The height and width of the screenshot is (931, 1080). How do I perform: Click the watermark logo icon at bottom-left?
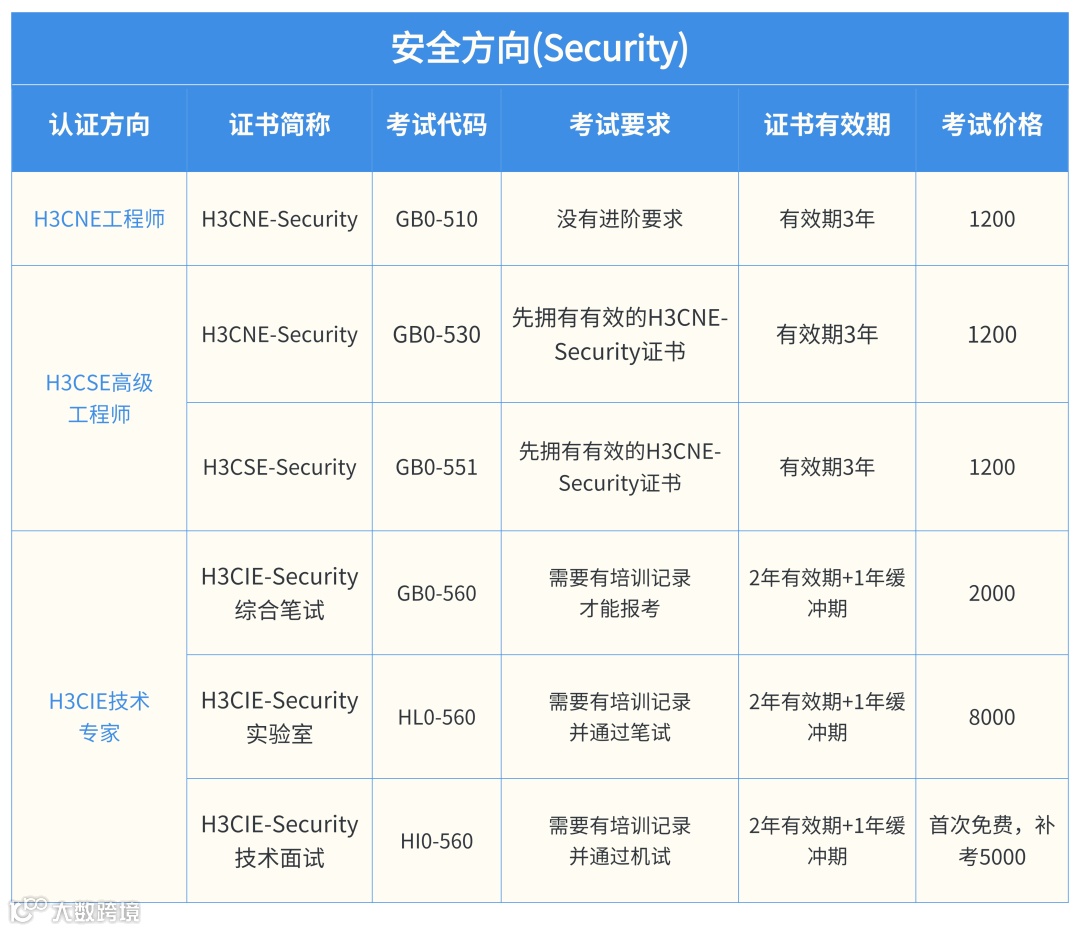(x=28, y=908)
